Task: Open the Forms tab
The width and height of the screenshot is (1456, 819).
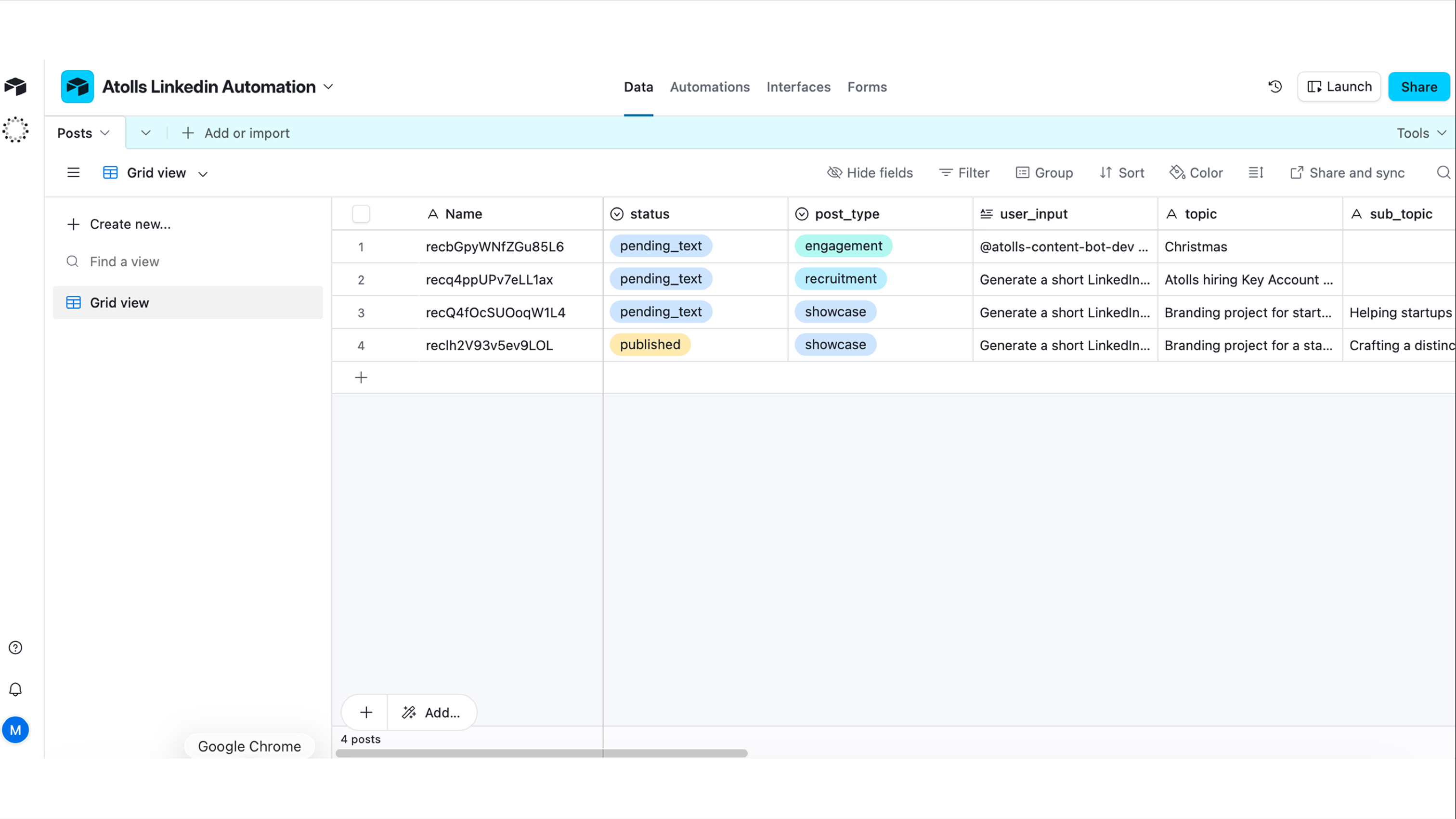Action: click(x=867, y=87)
